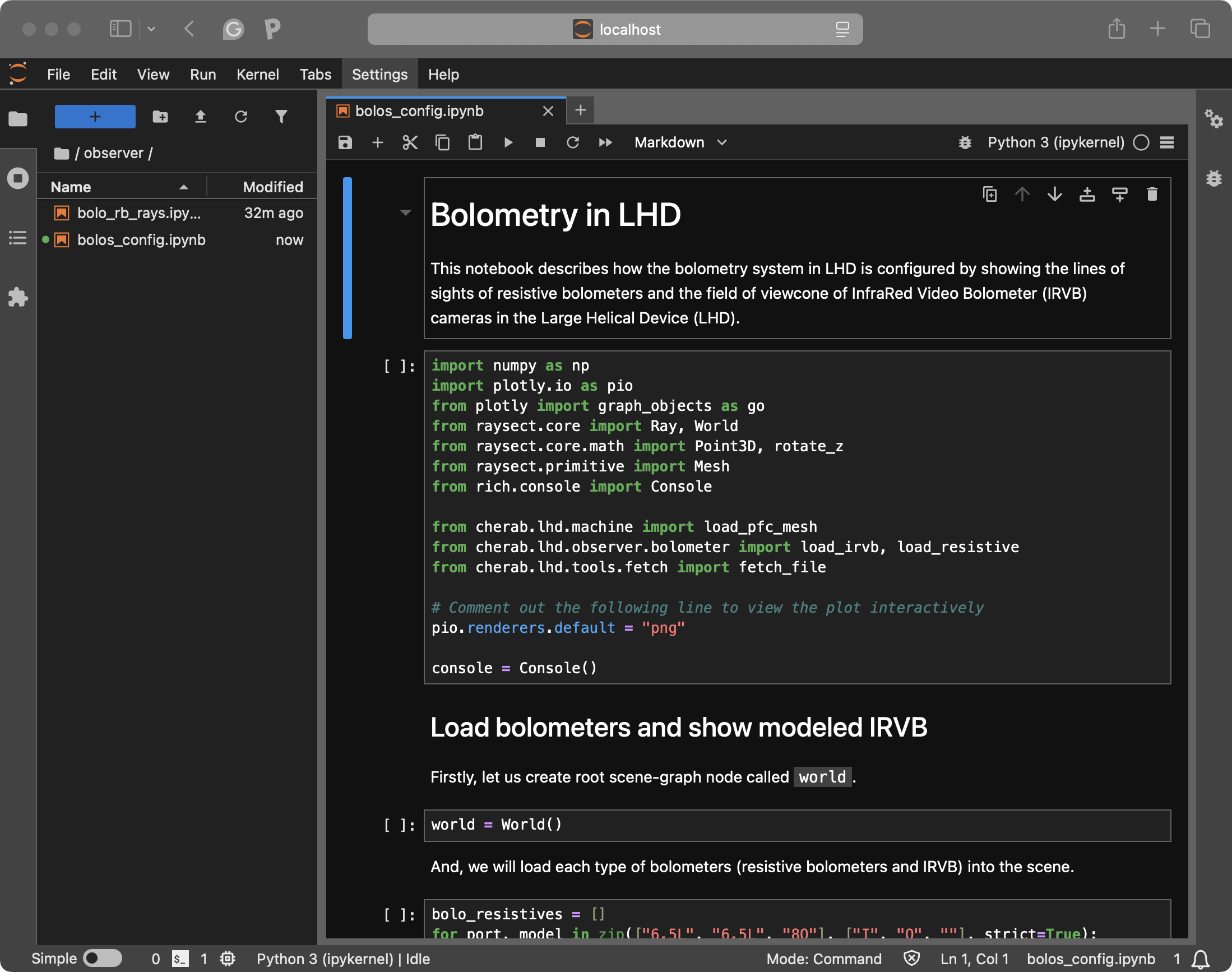Click terminal count icon in status bar
This screenshot has width=1232, height=972.
click(180, 959)
